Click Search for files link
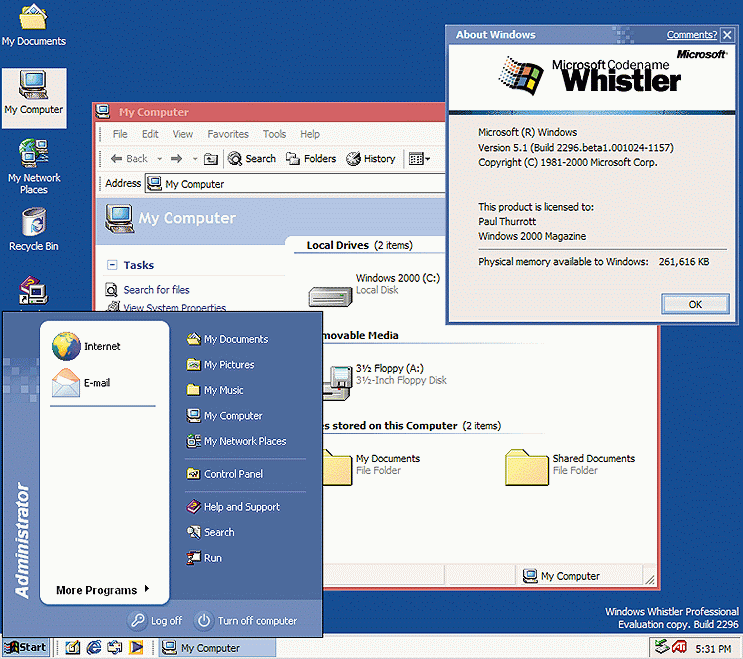This screenshot has width=743, height=659. tap(156, 289)
